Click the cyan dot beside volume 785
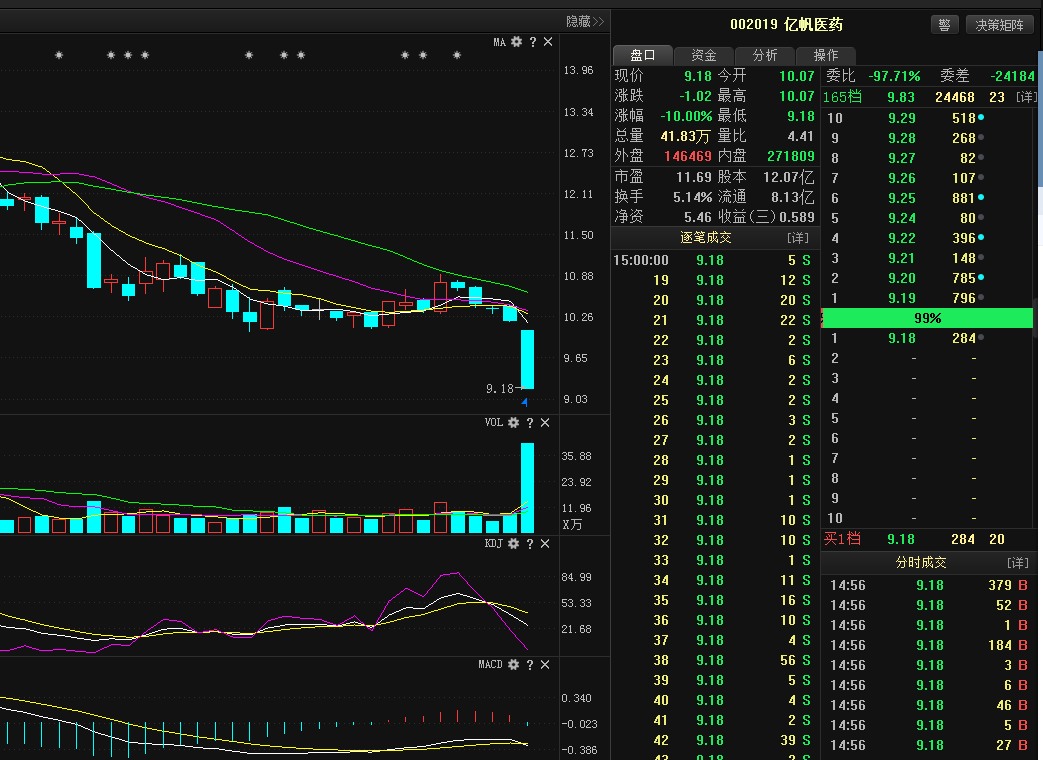1043x760 pixels. pos(981,277)
